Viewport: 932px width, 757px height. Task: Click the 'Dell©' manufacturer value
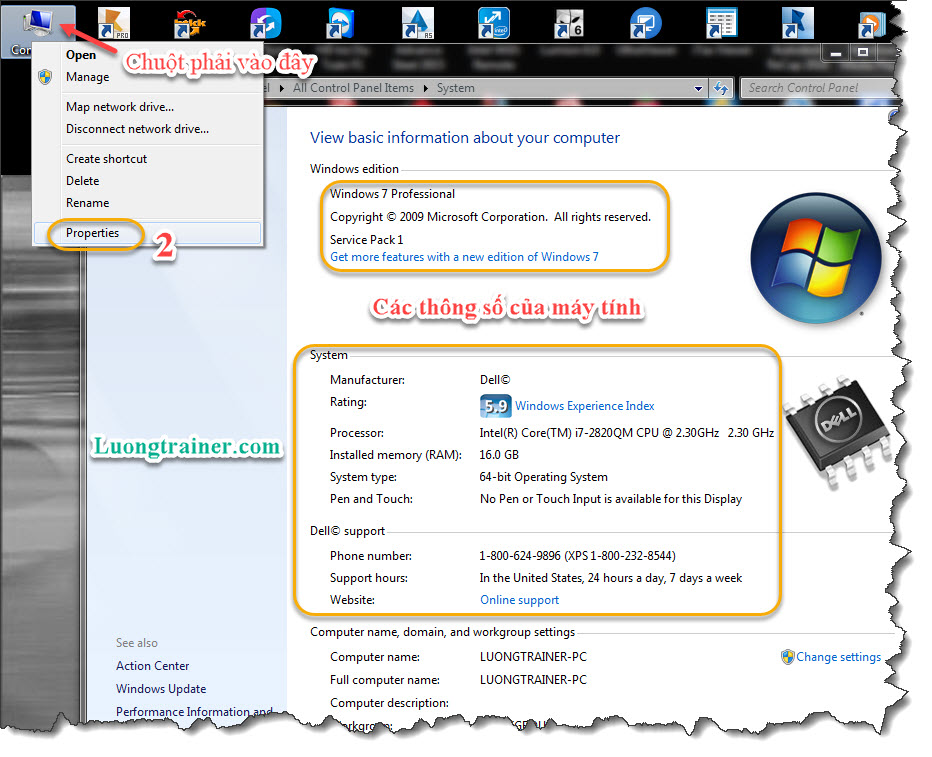point(495,379)
